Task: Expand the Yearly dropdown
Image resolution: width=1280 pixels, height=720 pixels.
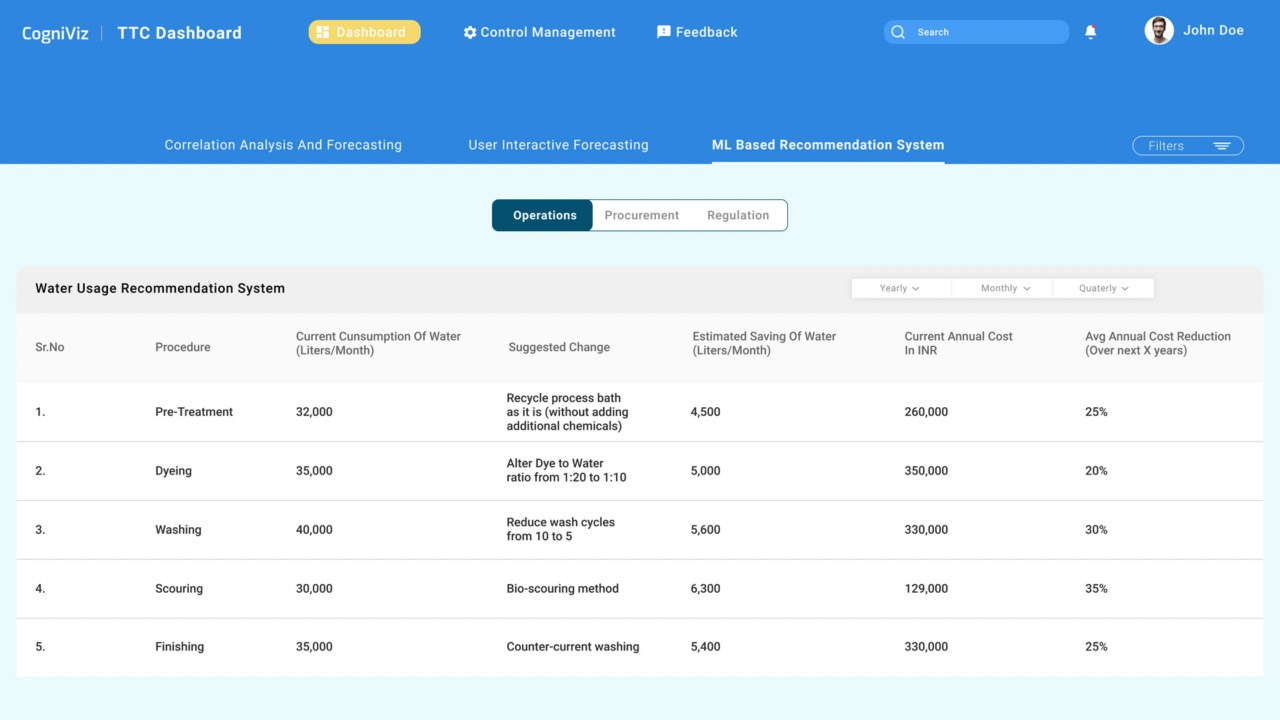Action: coord(900,288)
